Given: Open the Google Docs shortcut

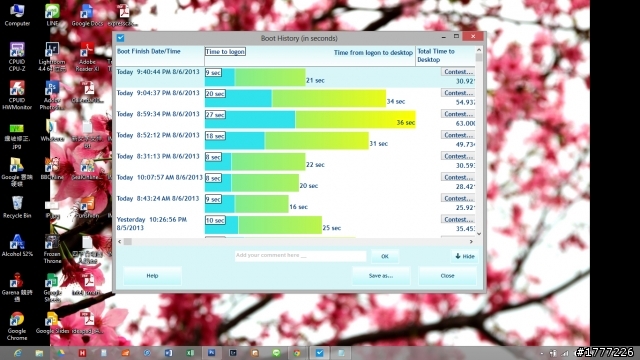Looking at the screenshot, I should 87,15.
